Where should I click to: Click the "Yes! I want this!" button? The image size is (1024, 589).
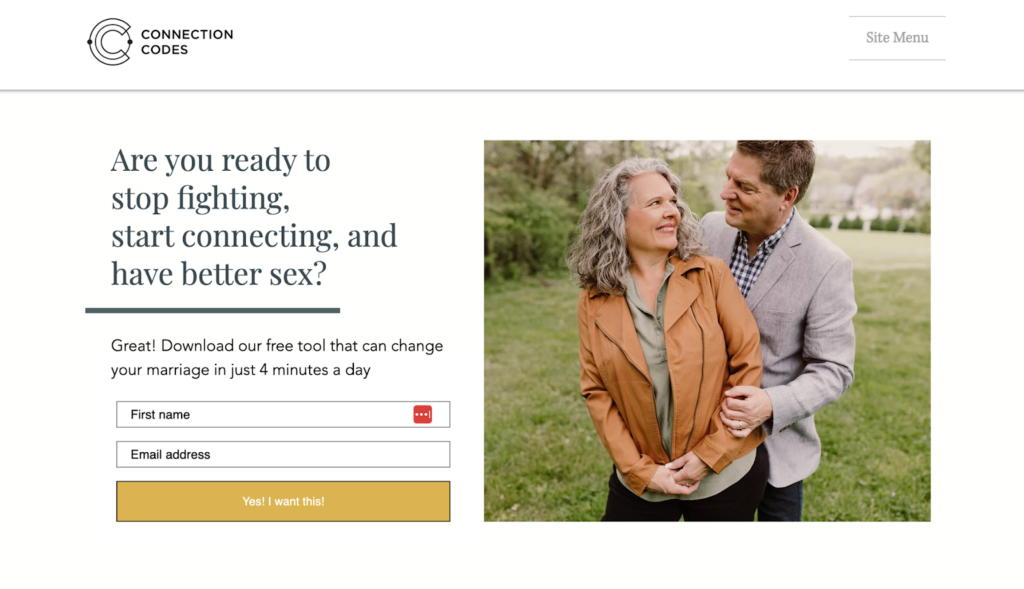point(283,501)
